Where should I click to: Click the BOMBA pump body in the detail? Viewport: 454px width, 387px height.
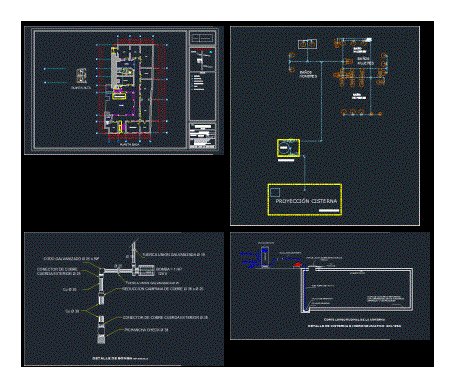(x=146, y=270)
